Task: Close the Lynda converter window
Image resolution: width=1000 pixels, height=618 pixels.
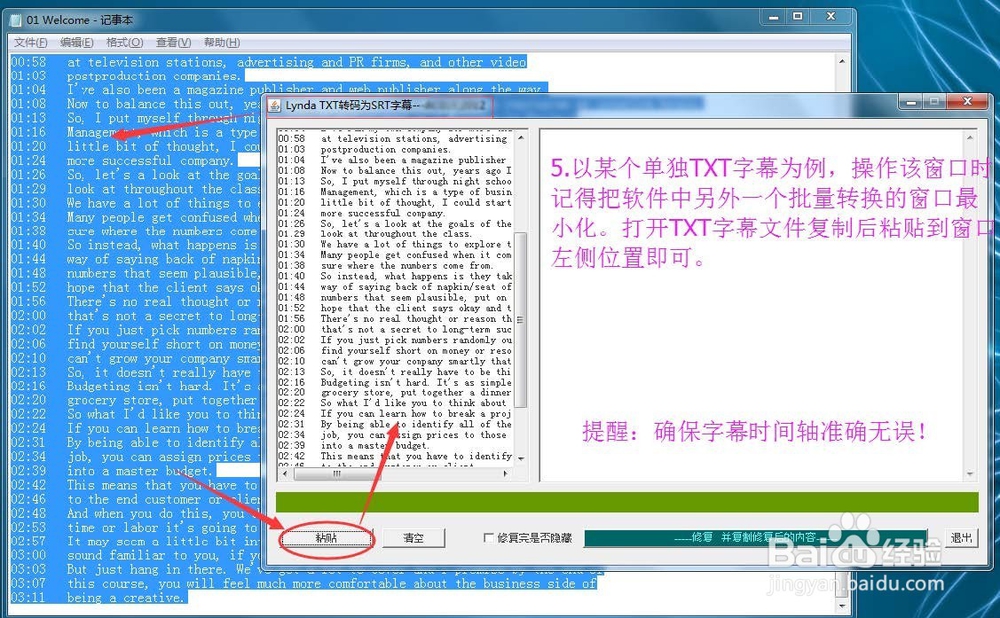Action: (967, 102)
